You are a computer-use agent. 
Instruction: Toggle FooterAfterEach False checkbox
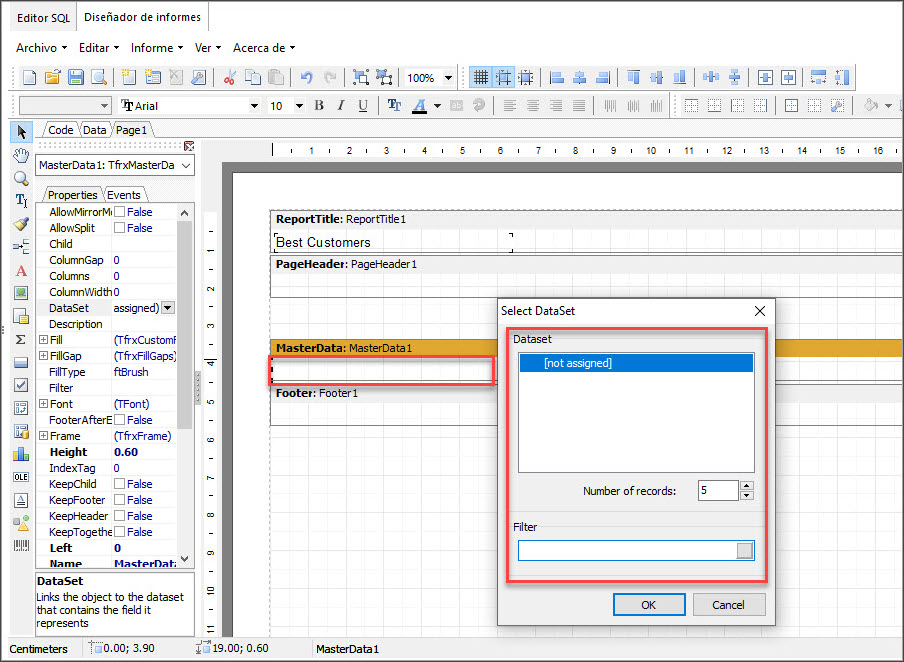point(119,419)
